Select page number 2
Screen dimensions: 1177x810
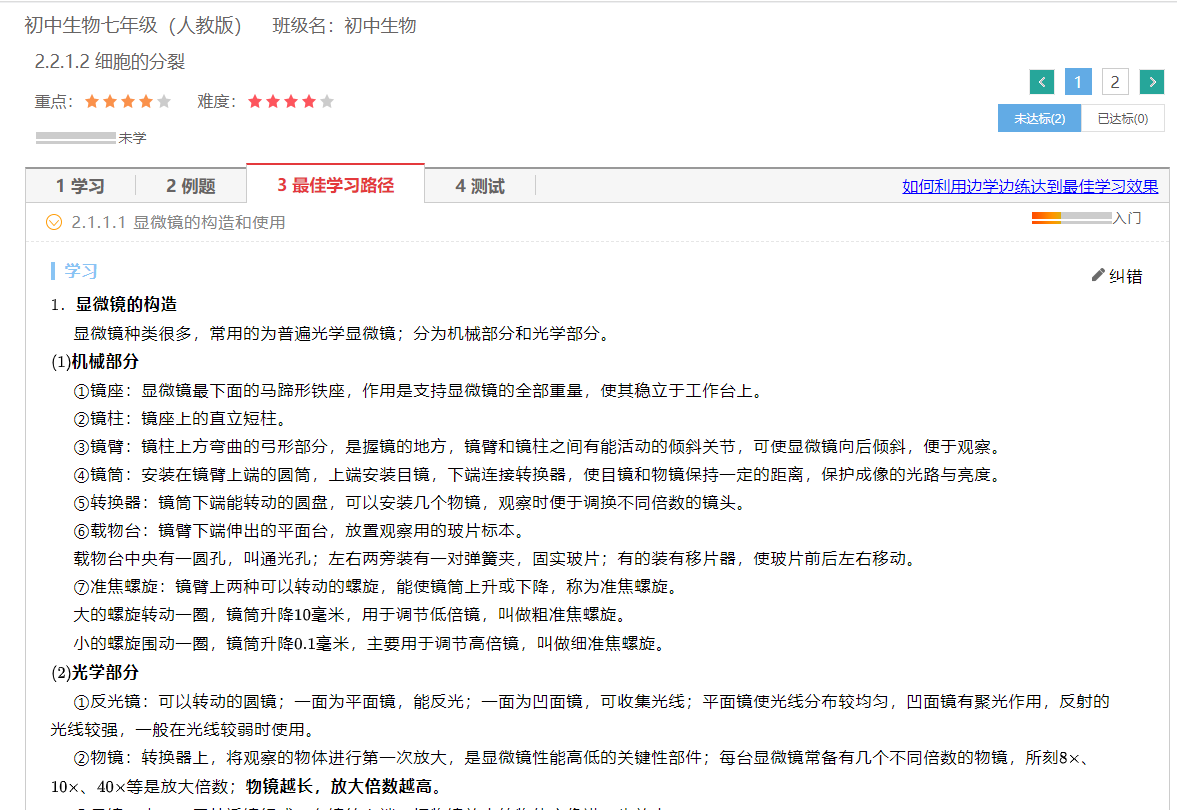1115,82
